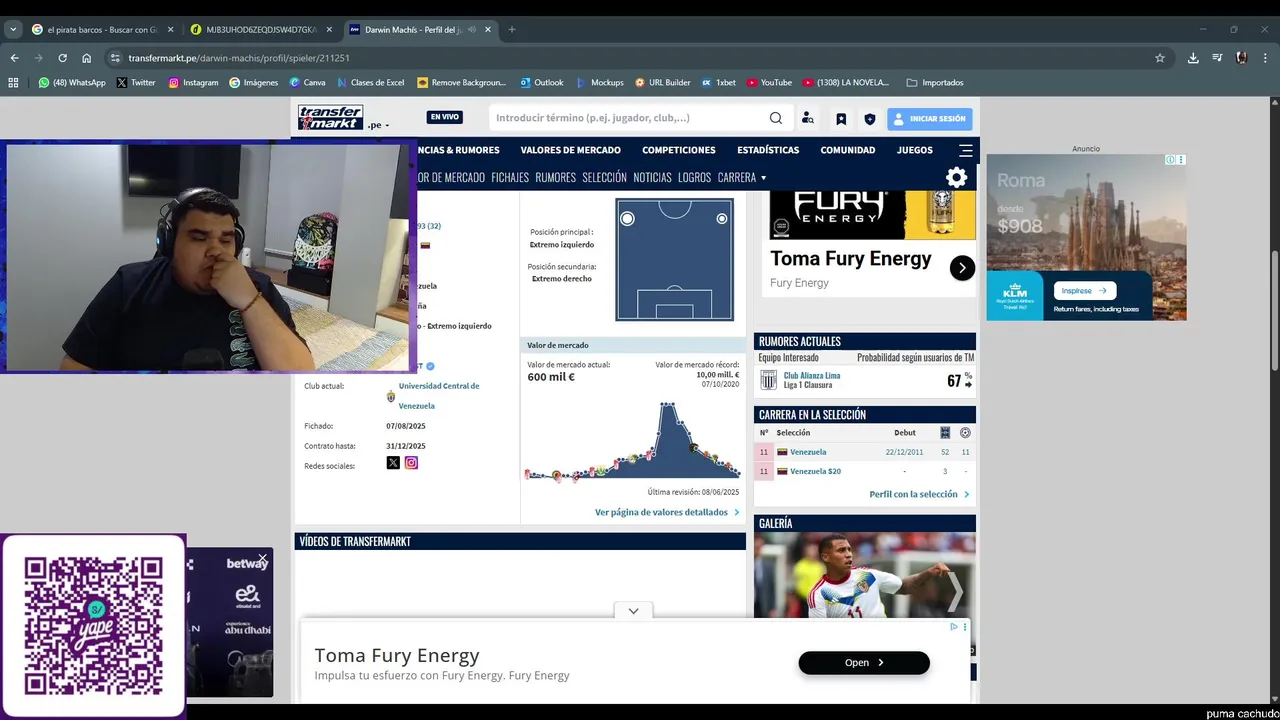Go to the browser home page
Viewport: 1280px width, 720px height.
(x=87, y=58)
